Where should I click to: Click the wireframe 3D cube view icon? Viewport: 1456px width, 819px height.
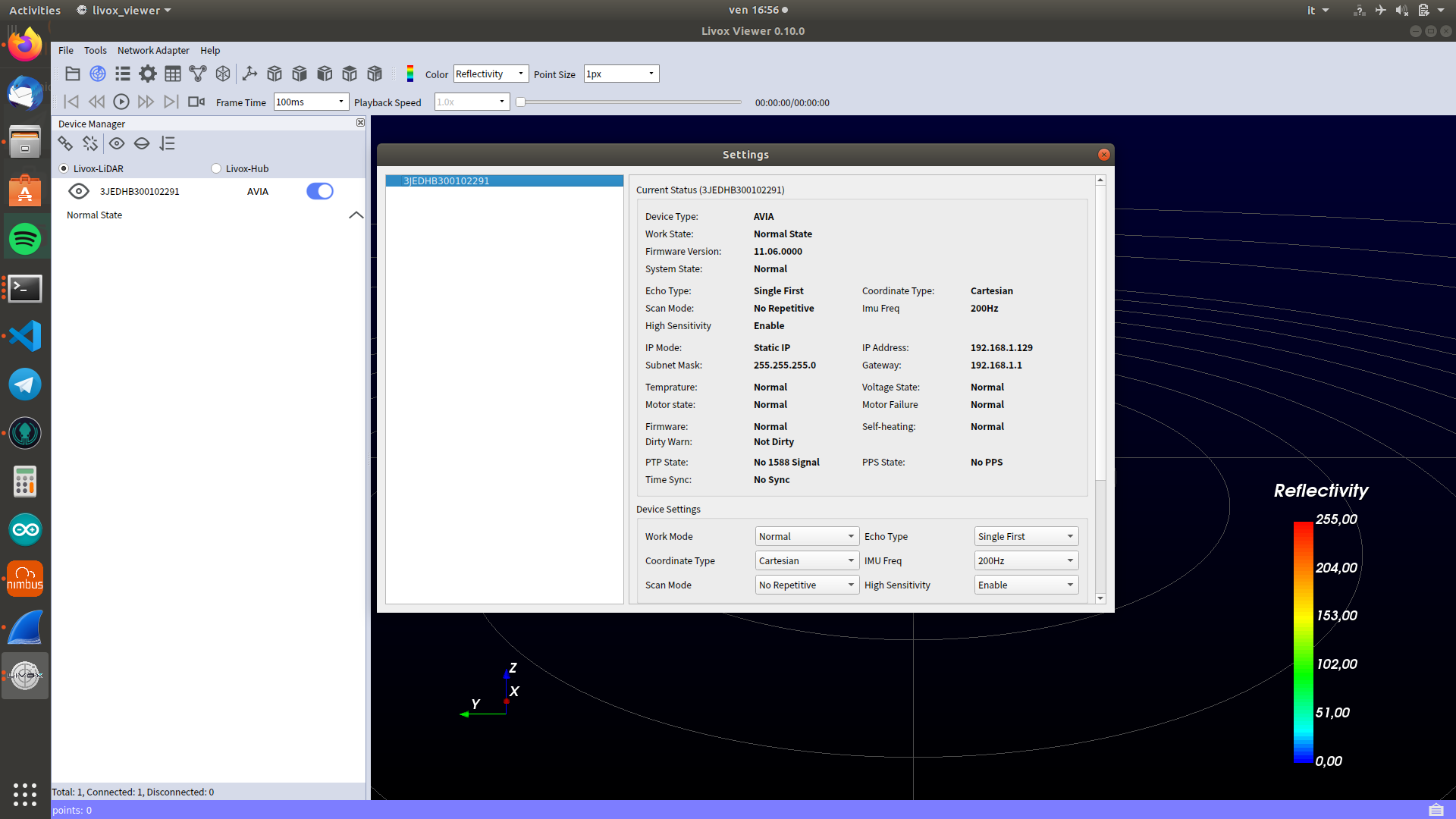click(x=223, y=74)
